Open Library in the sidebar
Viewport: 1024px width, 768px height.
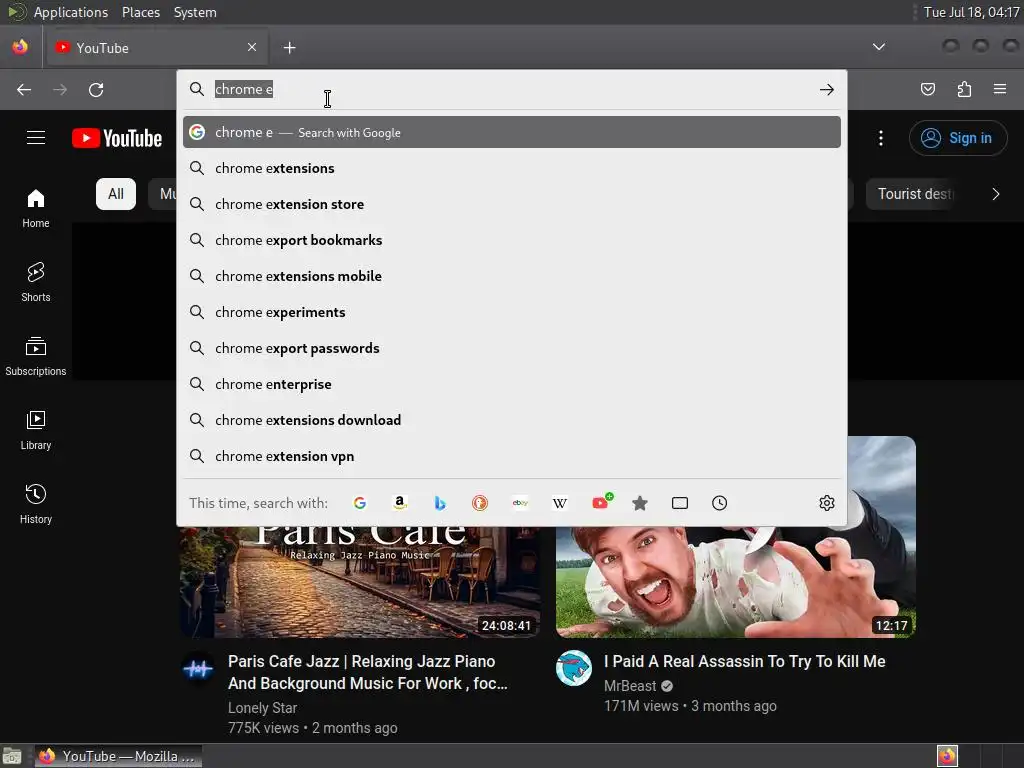point(36,430)
